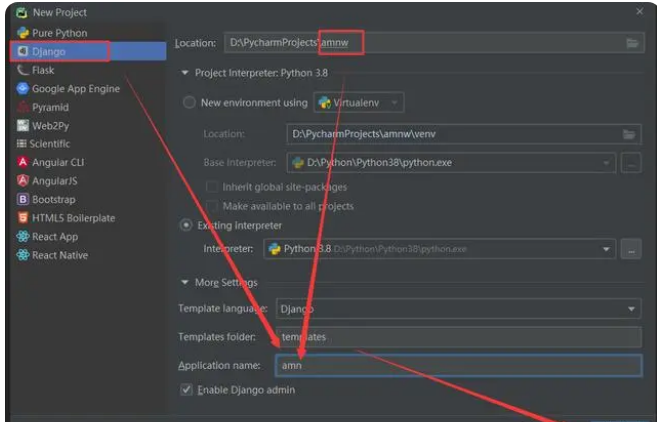Select Existing interpreter radio button
The height and width of the screenshot is (422, 657).
[186, 225]
